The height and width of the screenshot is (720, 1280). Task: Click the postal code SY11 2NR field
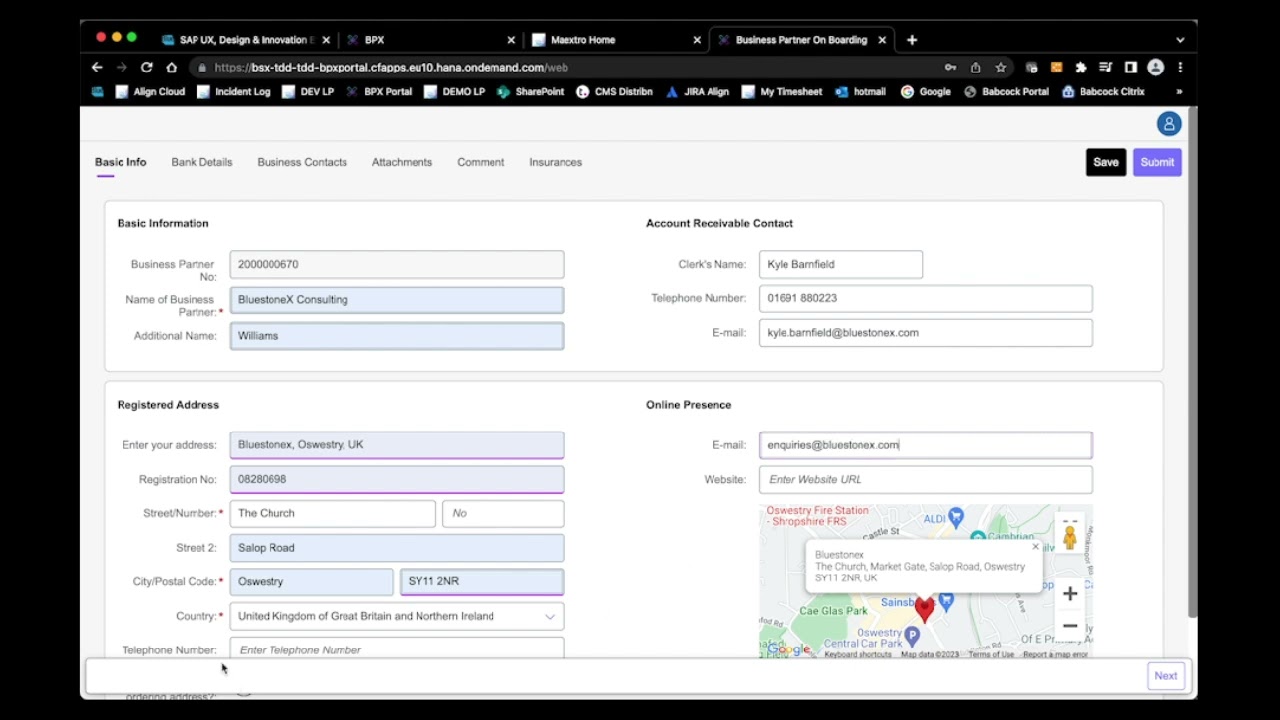click(482, 581)
